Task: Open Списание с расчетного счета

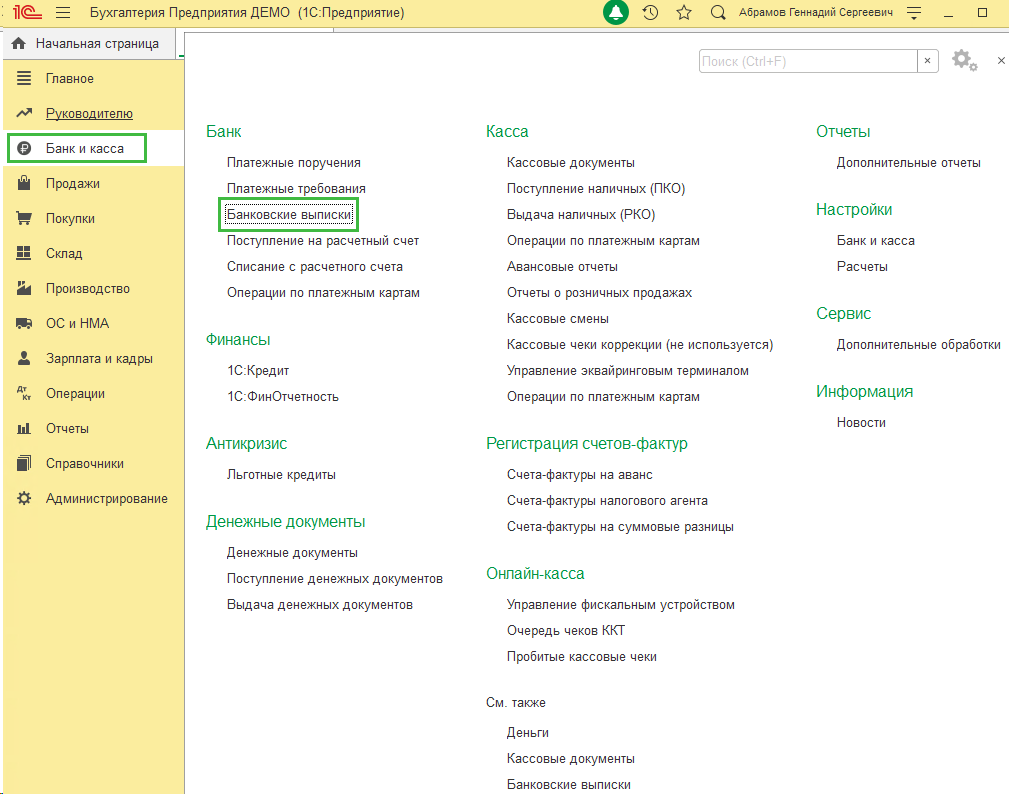Action: [315, 266]
